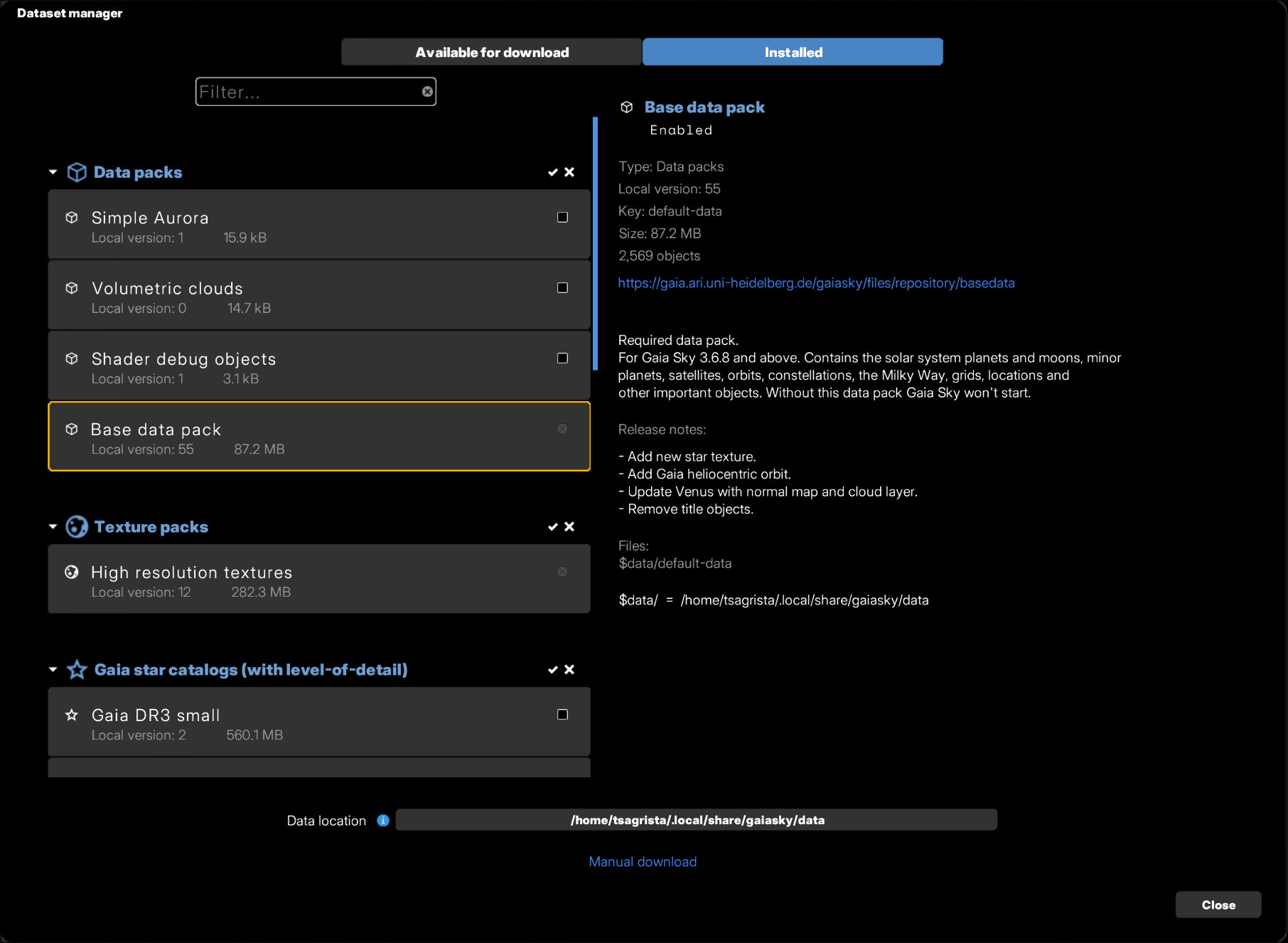The height and width of the screenshot is (943, 1288).
Task: Select the Installed tab
Action: click(x=793, y=53)
